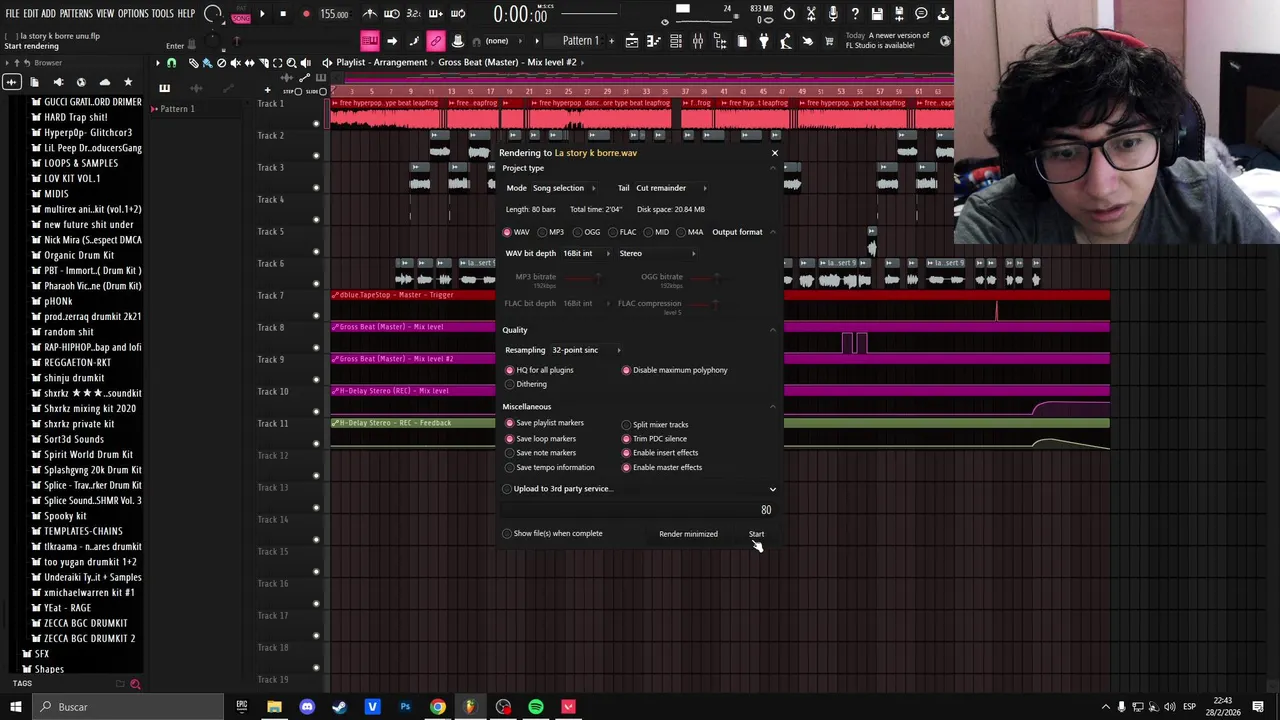Image resolution: width=1280 pixels, height=720 pixels.
Task: Collapse the Output format section
Action: point(772,232)
